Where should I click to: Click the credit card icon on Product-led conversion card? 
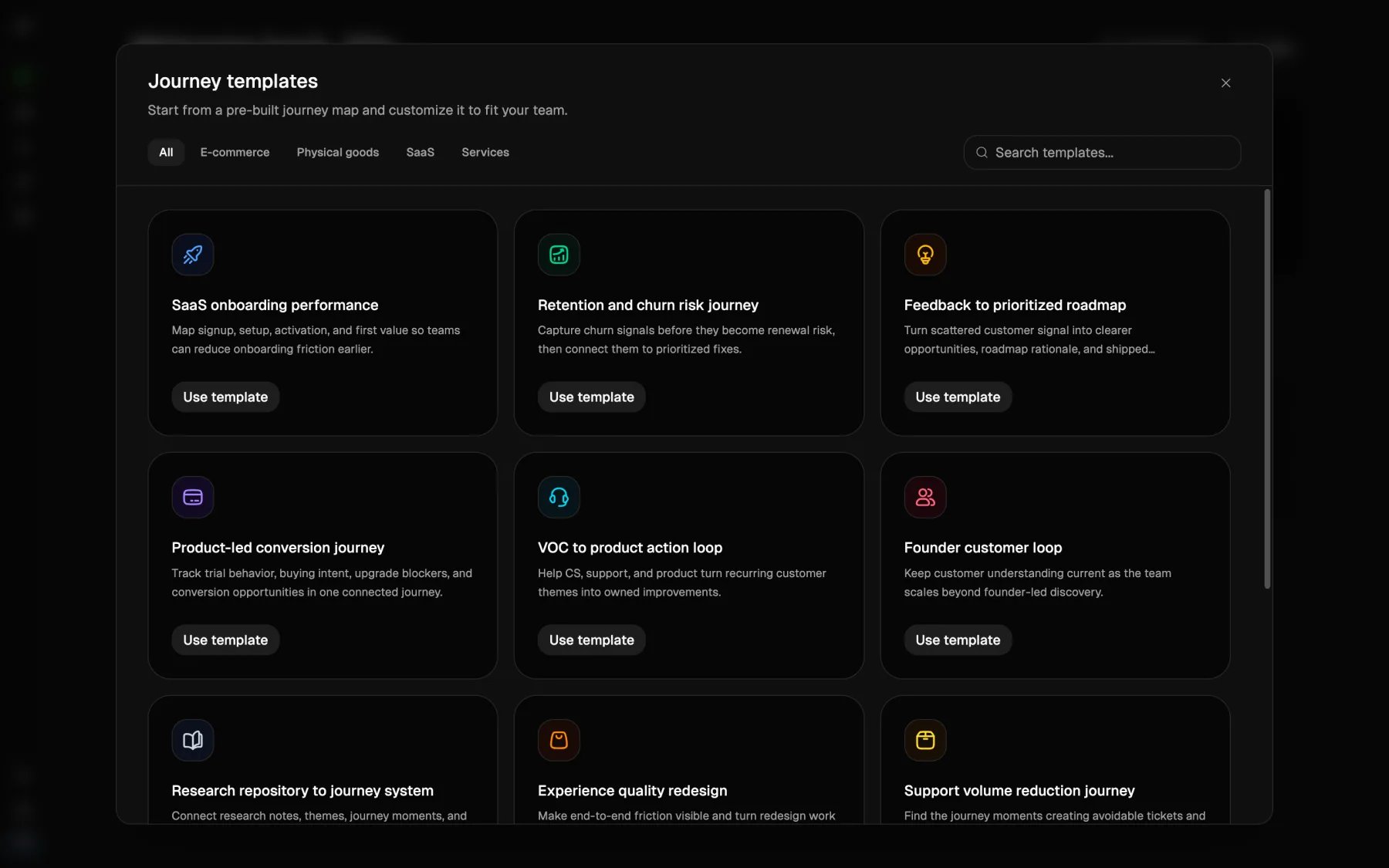pyautogui.click(x=193, y=497)
